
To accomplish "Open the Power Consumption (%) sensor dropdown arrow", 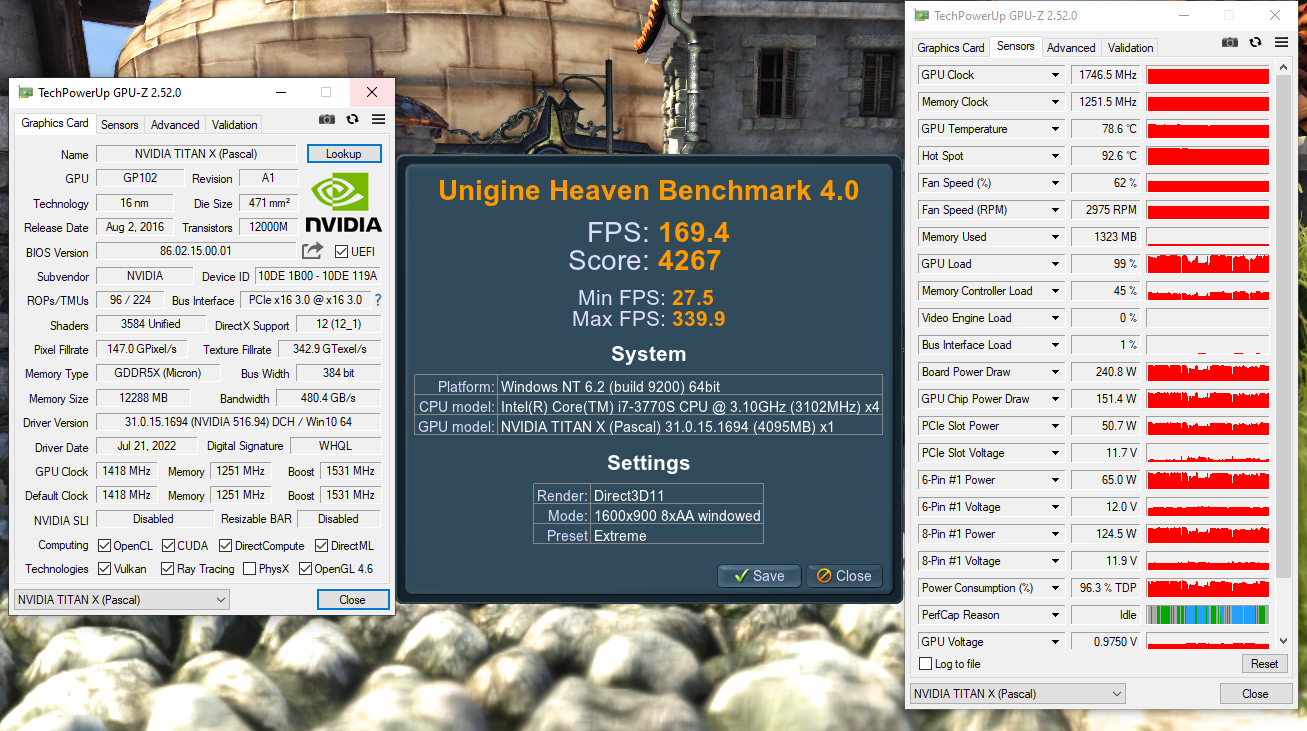I will click(1055, 588).
